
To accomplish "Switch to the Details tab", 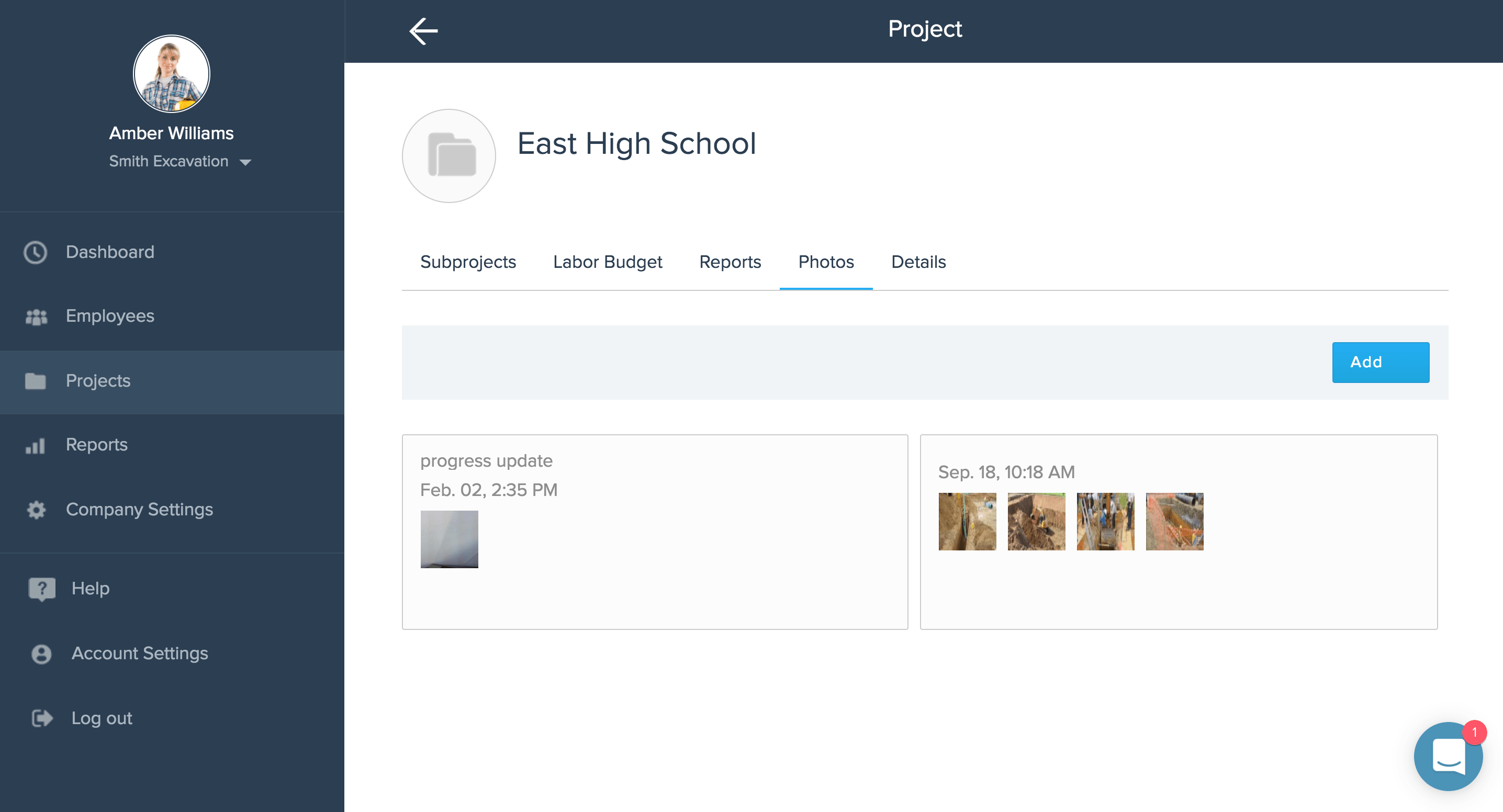I will [918, 262].
